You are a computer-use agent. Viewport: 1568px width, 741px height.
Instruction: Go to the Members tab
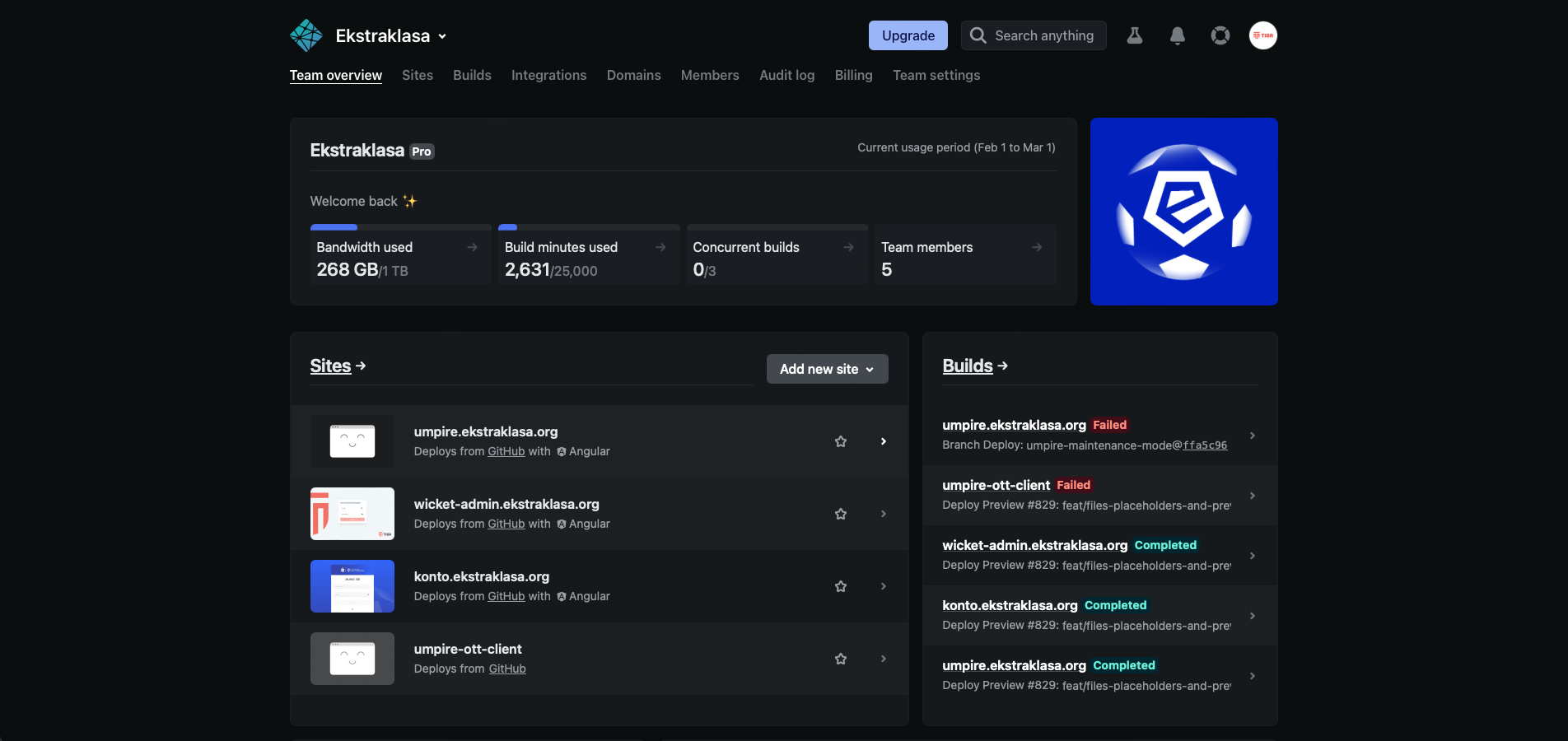click(x=710, y=75)
